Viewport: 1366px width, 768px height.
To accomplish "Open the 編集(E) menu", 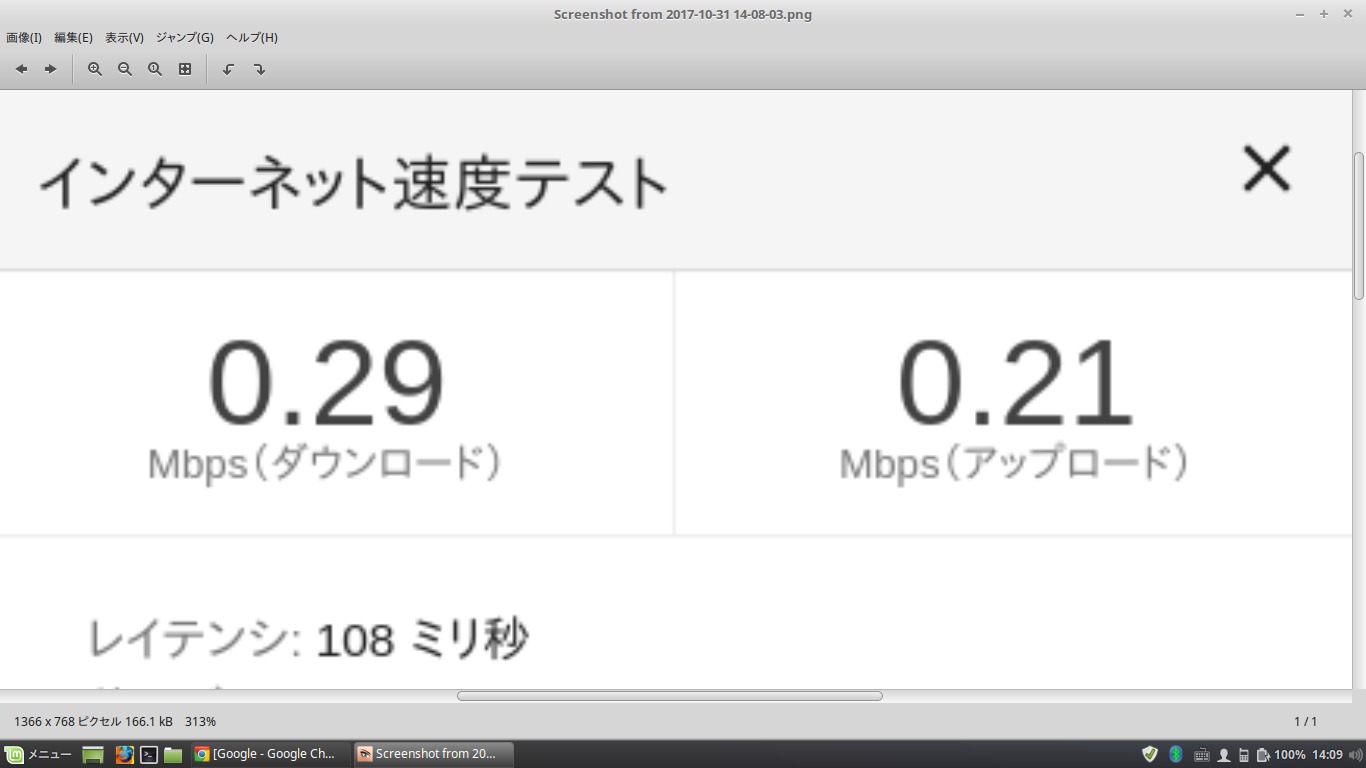I will coord(73,38).
